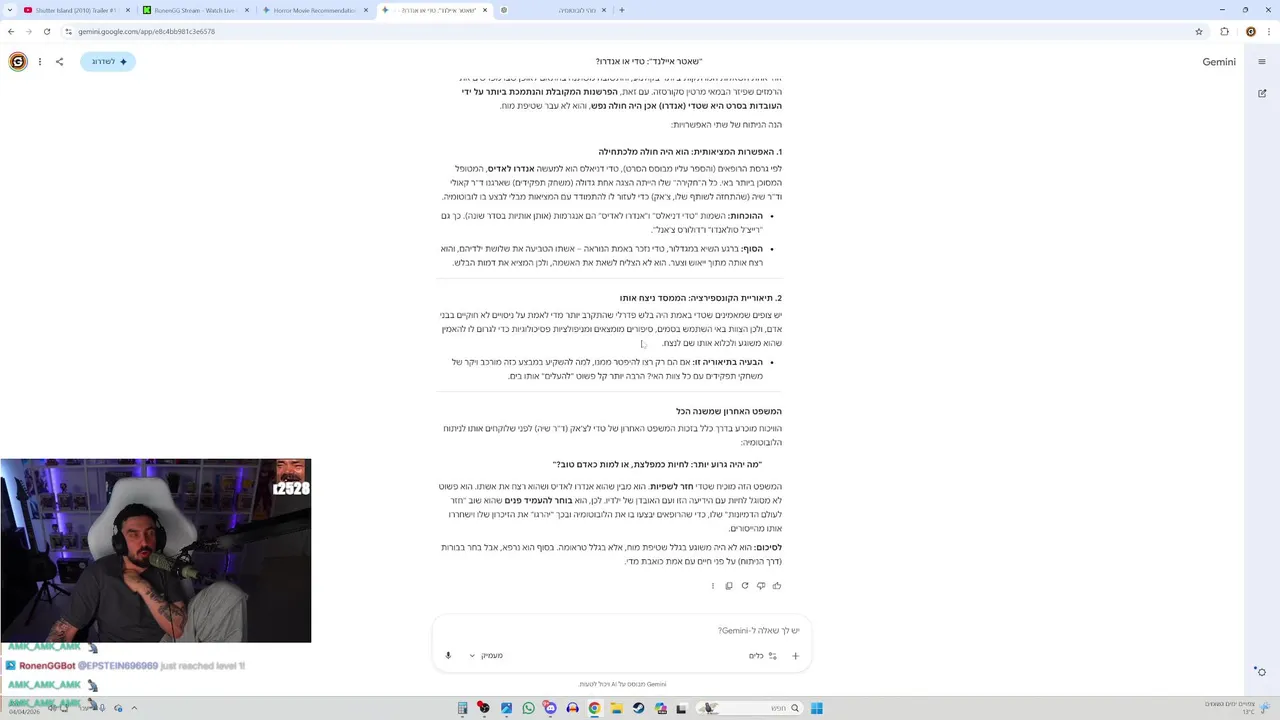Open the conversation's three-dot menu near the avatar

pyautogui.click(x=40, y=62)
